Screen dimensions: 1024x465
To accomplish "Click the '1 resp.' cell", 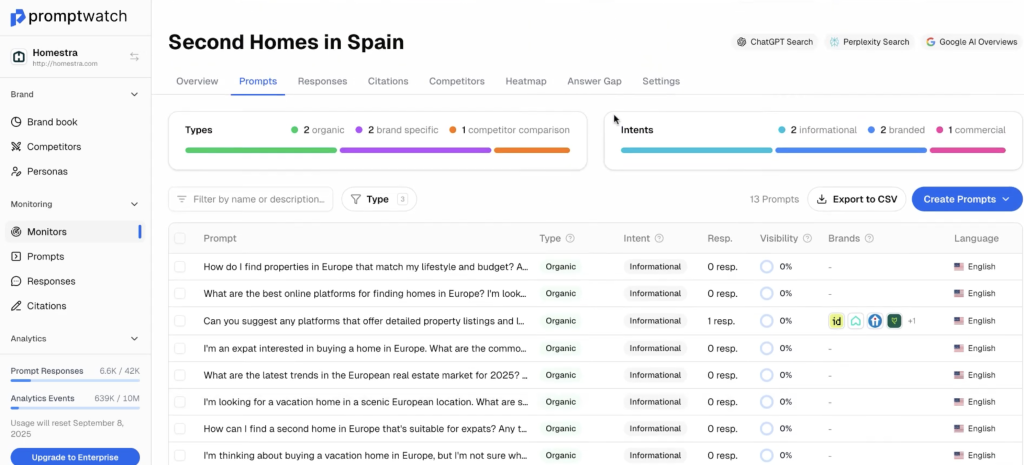I will coord(721,321).
